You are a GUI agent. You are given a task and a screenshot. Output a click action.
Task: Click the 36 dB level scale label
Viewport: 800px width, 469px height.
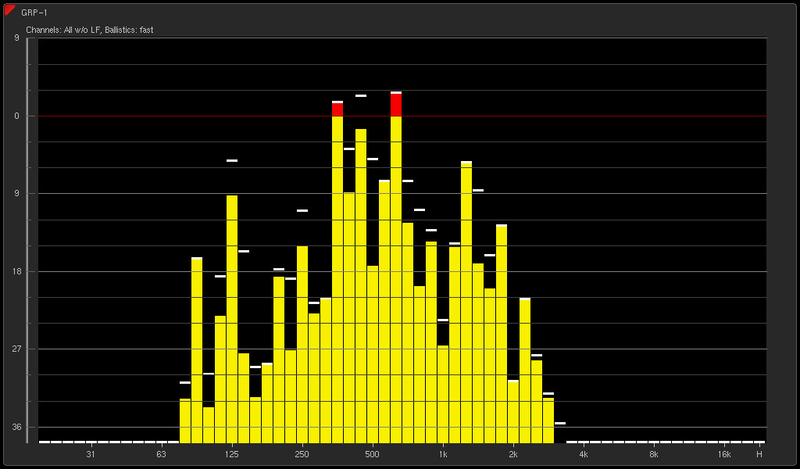(x=16, y=427)
